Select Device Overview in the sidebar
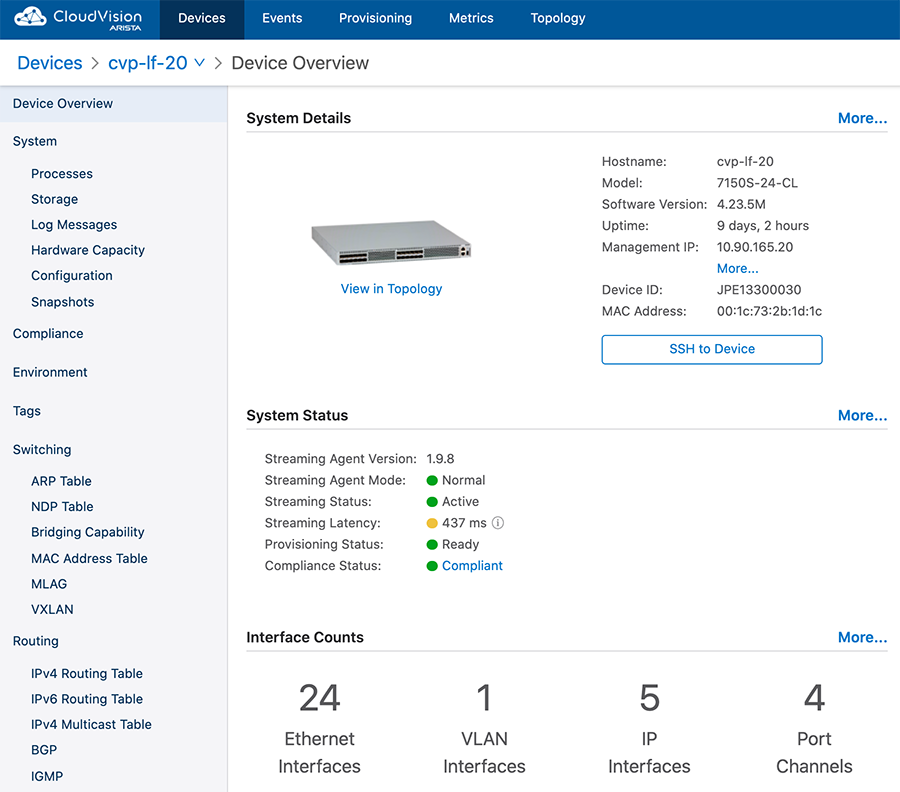Screen dimensions: 900x792 [114, 104]
